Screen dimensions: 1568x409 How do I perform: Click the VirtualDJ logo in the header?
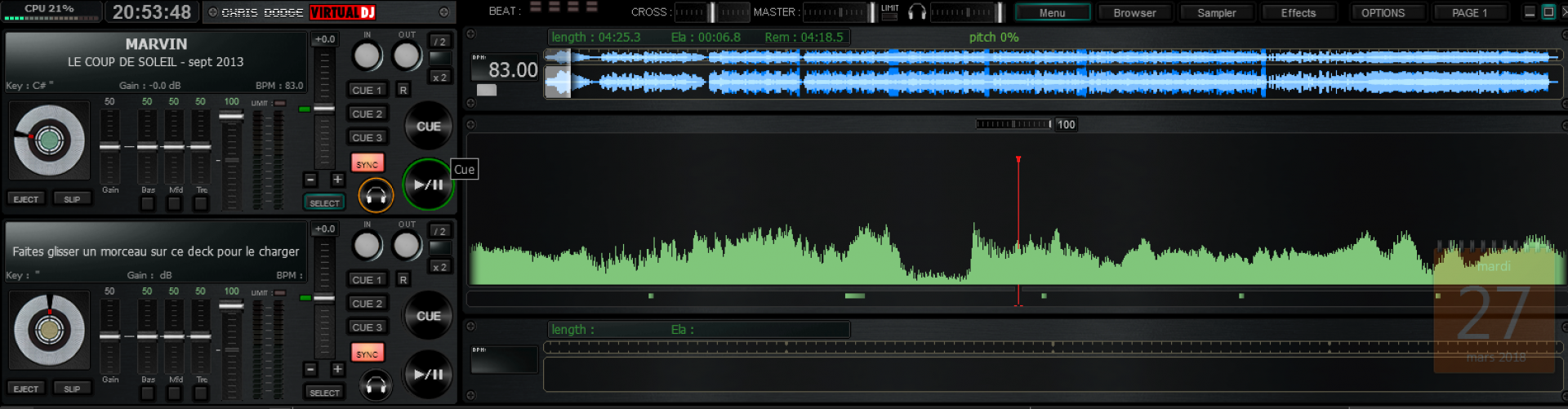(342, 12)
